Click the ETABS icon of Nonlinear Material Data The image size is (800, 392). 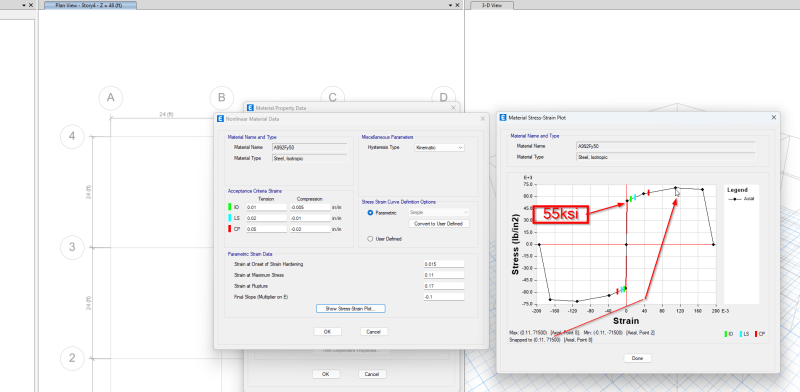(220, 118)
